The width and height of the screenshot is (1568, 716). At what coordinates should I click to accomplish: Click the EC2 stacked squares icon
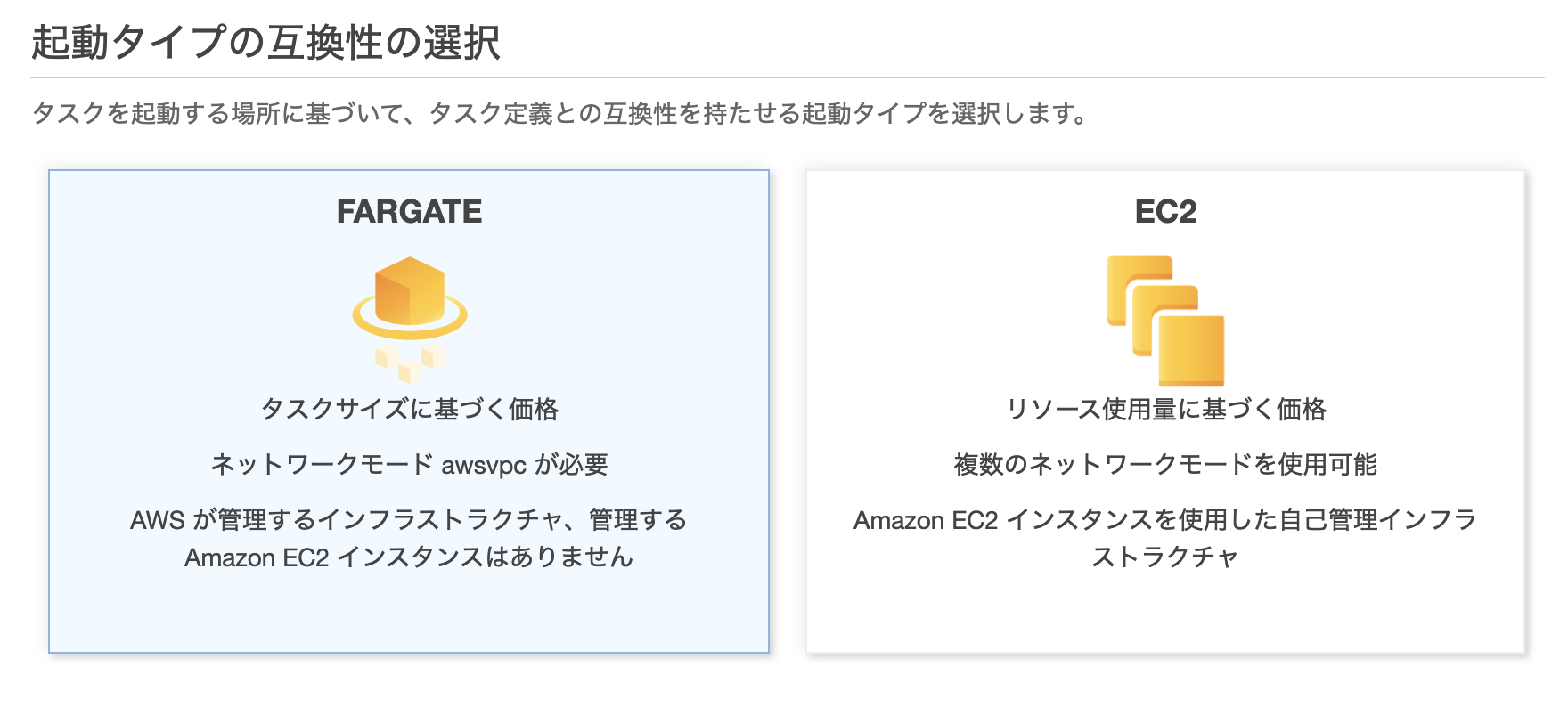pyautogui.click(x=1165, y=320)
